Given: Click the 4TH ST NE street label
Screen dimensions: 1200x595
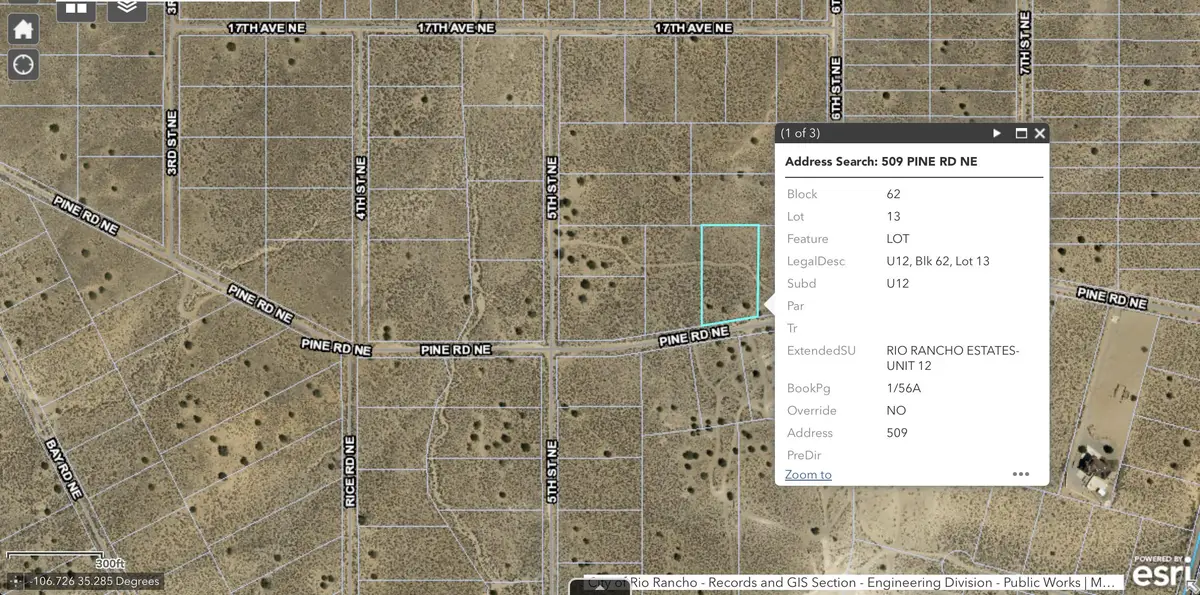Looking at the screenshot, I should (x=361, y=188).
